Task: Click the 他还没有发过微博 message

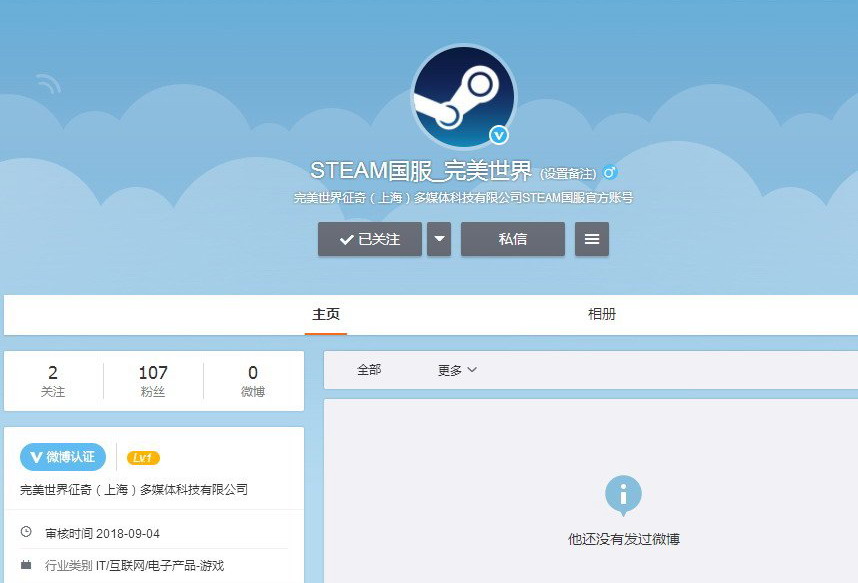Action: [624, 539]
